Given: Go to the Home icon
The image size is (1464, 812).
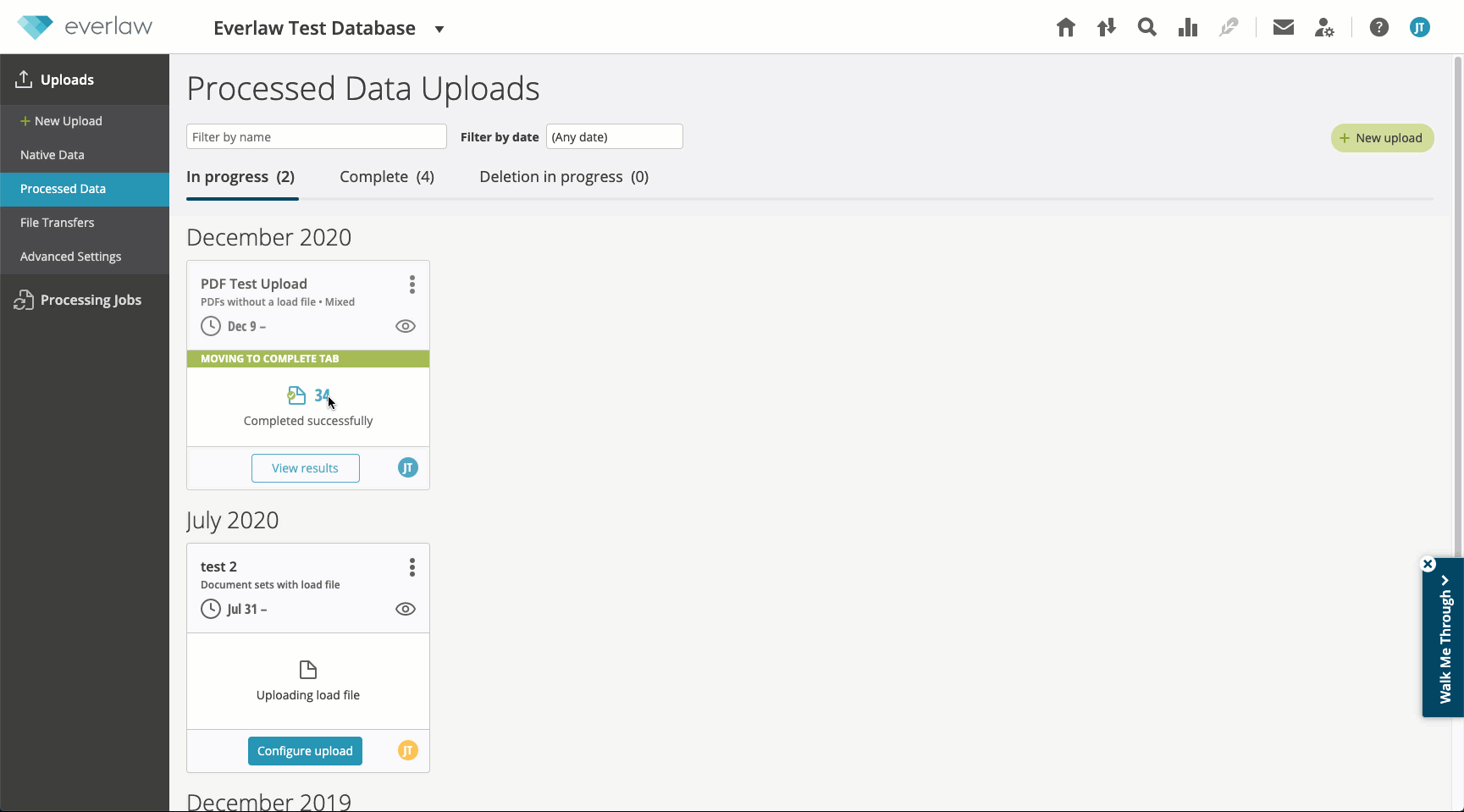Looking at the screenshot, I should click(1066, 28).
